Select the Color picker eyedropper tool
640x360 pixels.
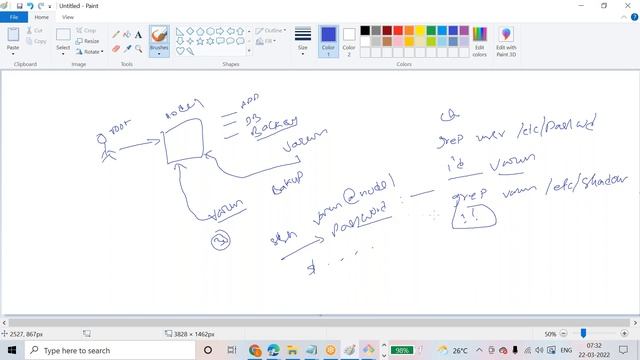pyautogui.click(x=127, y=49)
